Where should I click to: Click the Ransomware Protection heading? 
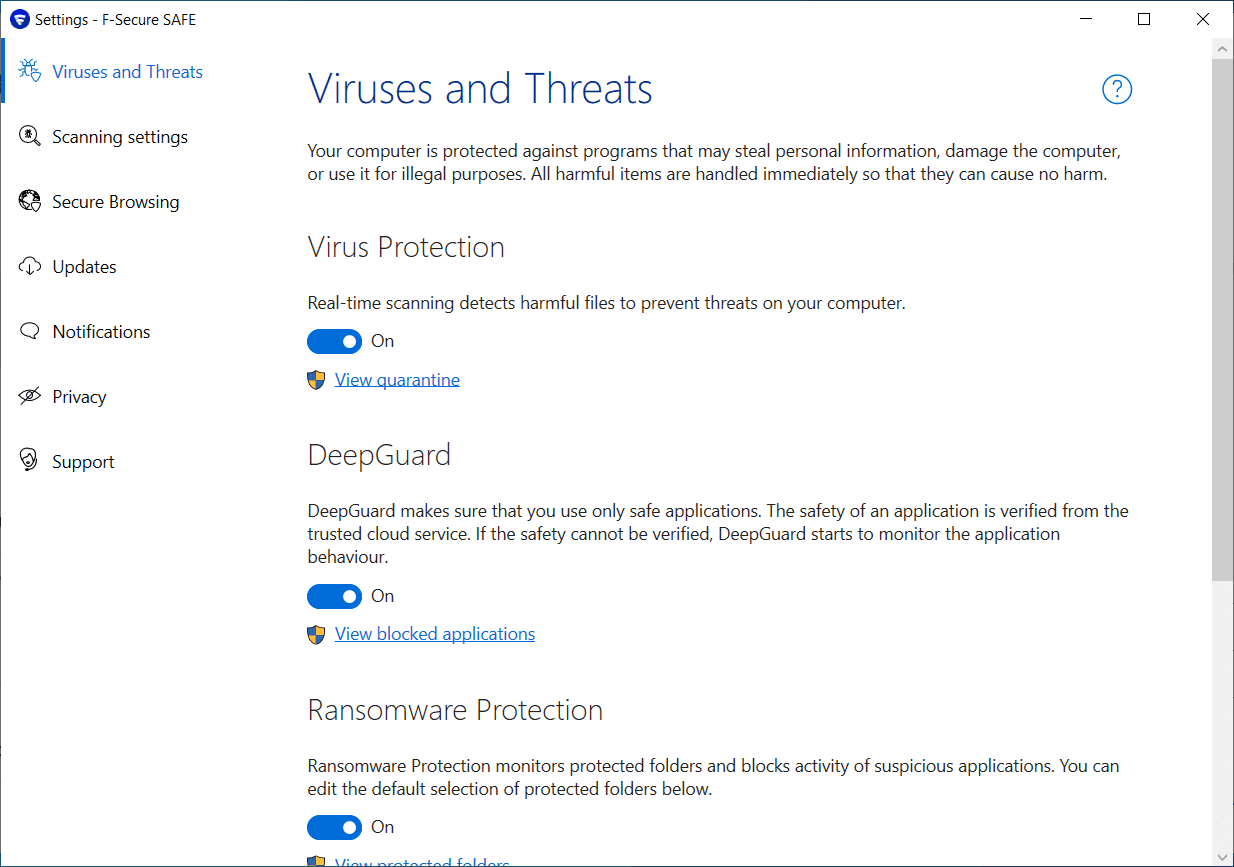tap(455, 710)
